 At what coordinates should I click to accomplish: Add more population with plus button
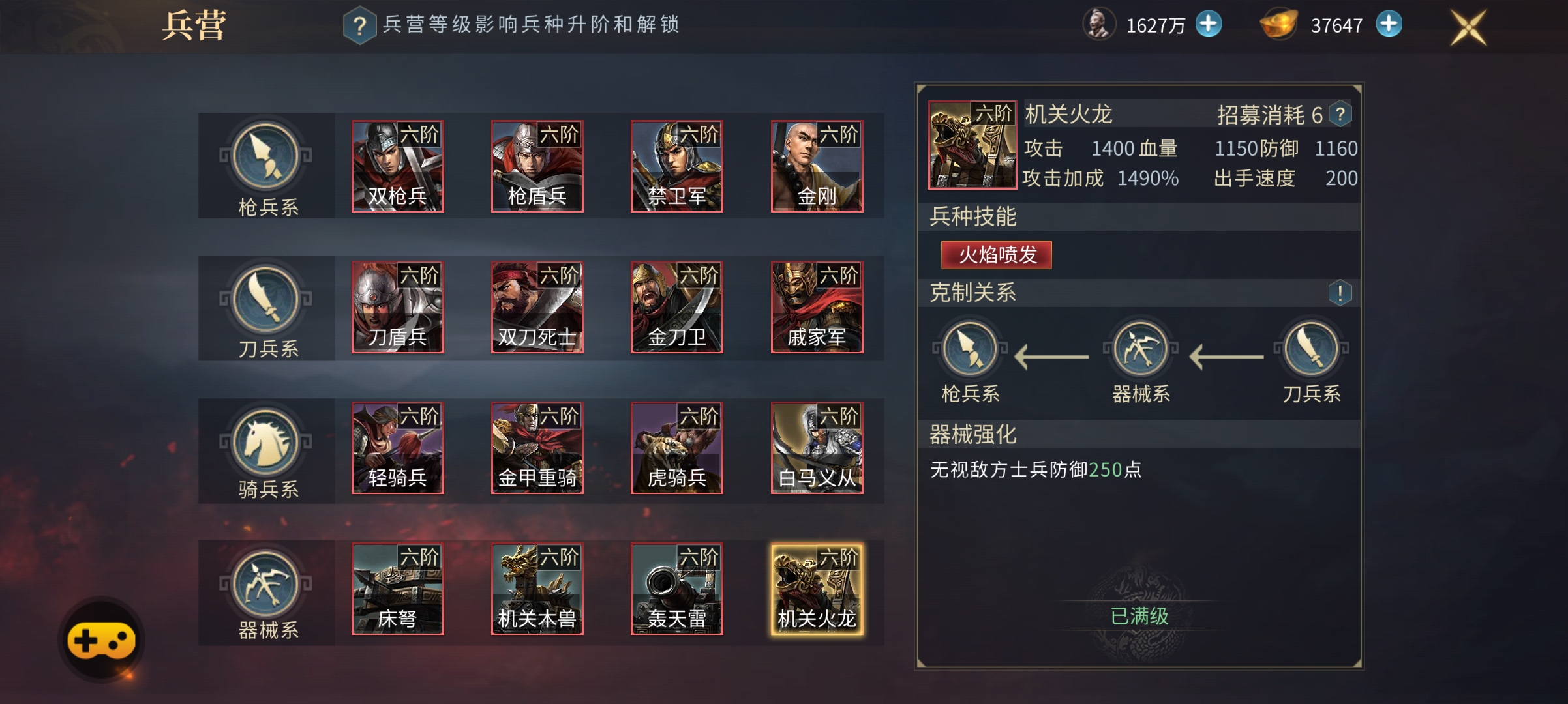(x=1209, y=24)
